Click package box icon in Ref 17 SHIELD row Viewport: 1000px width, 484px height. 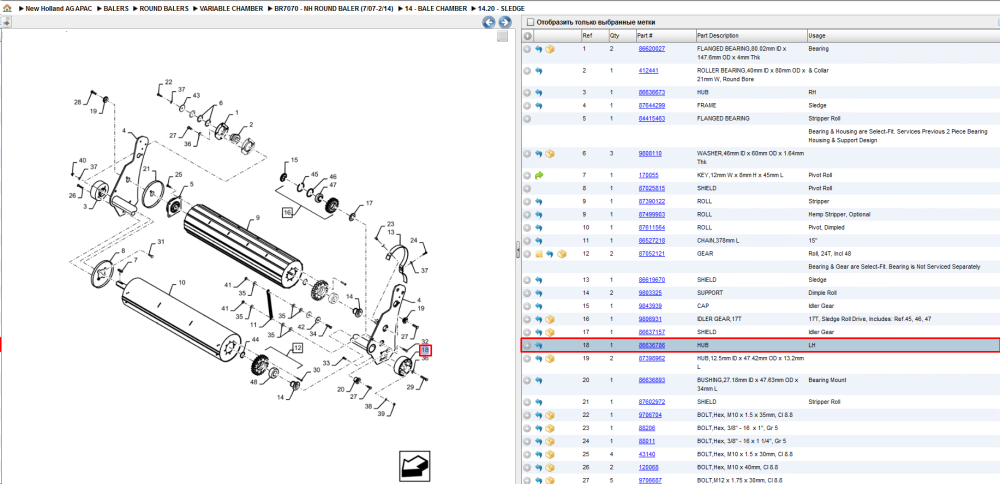[550, 332]
